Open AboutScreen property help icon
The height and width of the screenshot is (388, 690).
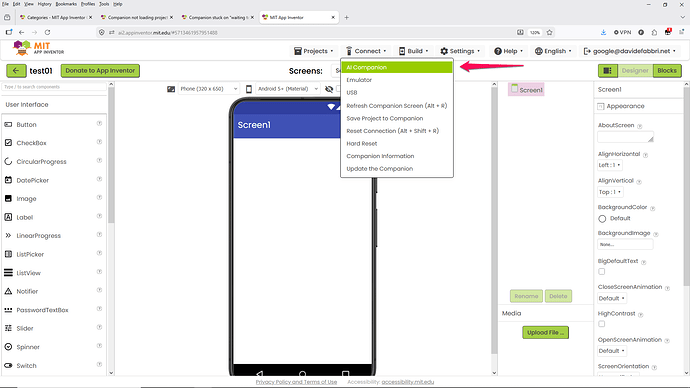pos(639,126)
